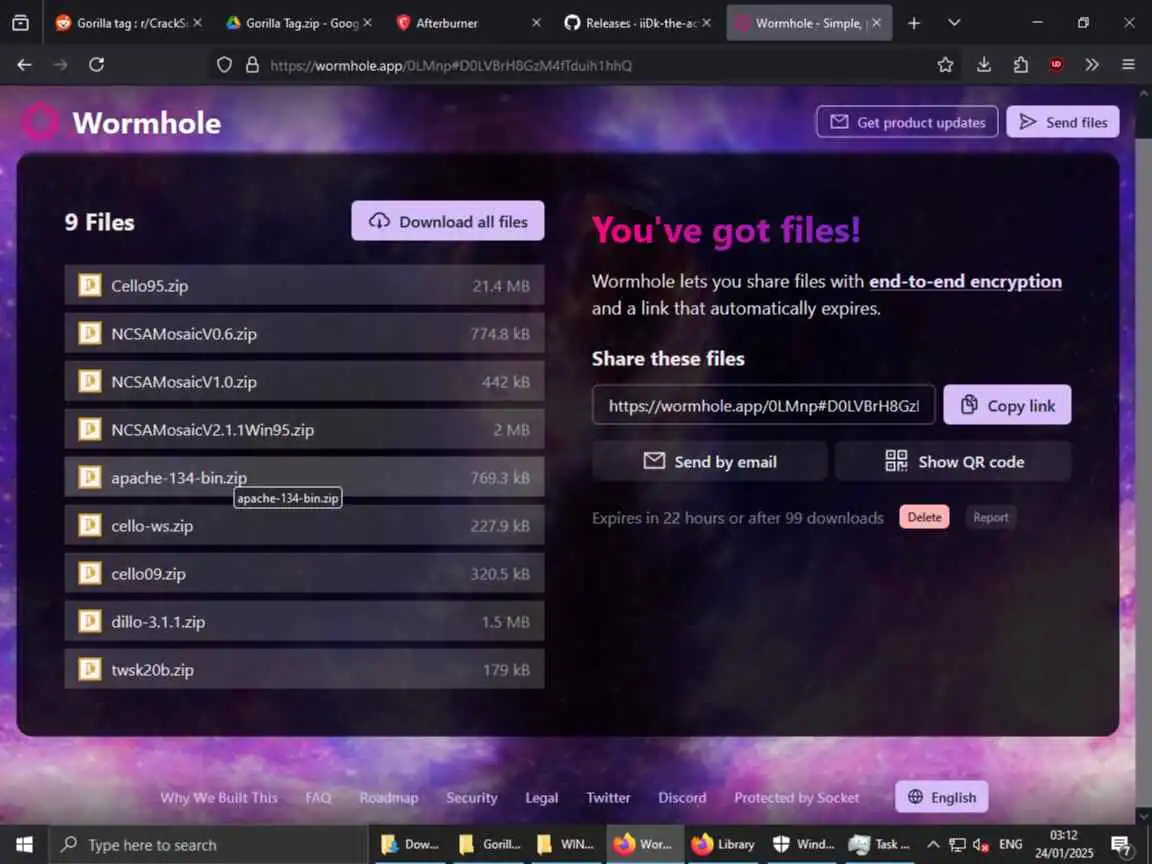This screenshot has width=1152, height=864.
Task: Delete the shared files
Action: pyautogui.click(x=924, y=517)
